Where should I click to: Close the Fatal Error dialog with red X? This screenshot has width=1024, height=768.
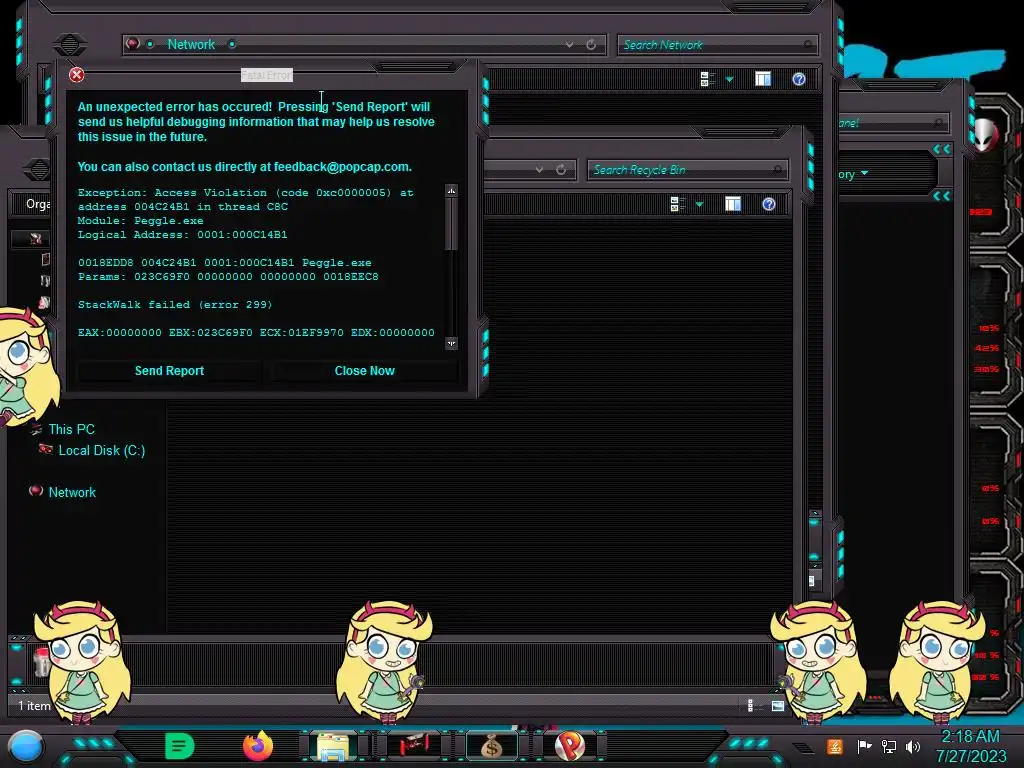(76, 74)
